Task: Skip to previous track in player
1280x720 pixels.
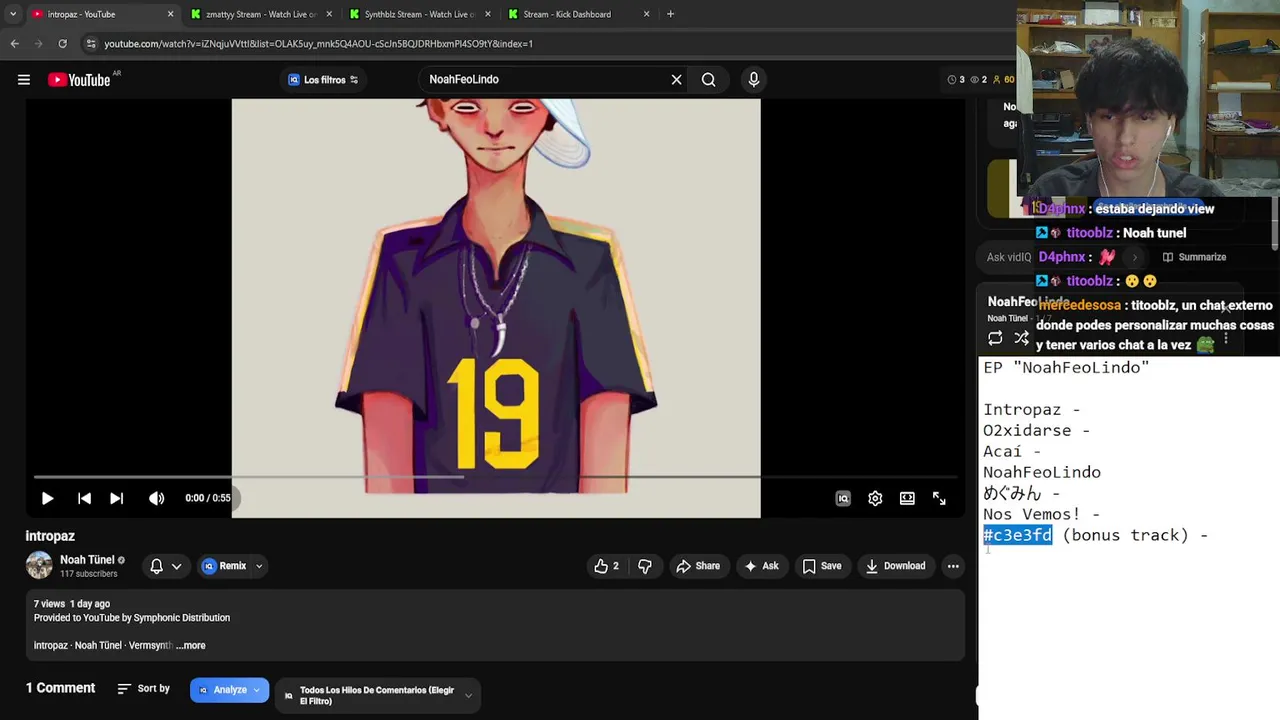Action: [x=84, y=498]
